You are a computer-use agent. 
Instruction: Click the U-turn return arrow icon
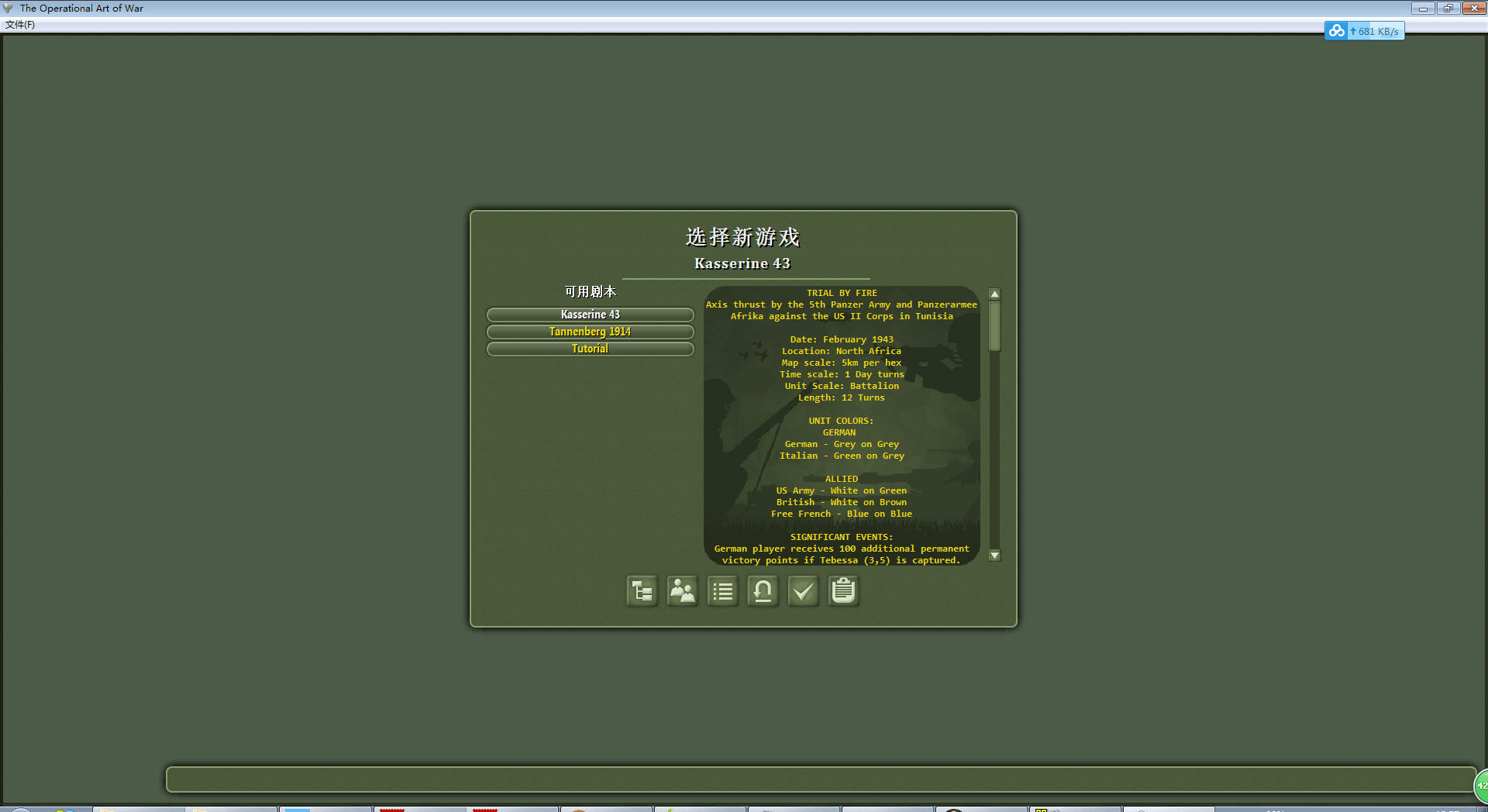pos(763,591)
